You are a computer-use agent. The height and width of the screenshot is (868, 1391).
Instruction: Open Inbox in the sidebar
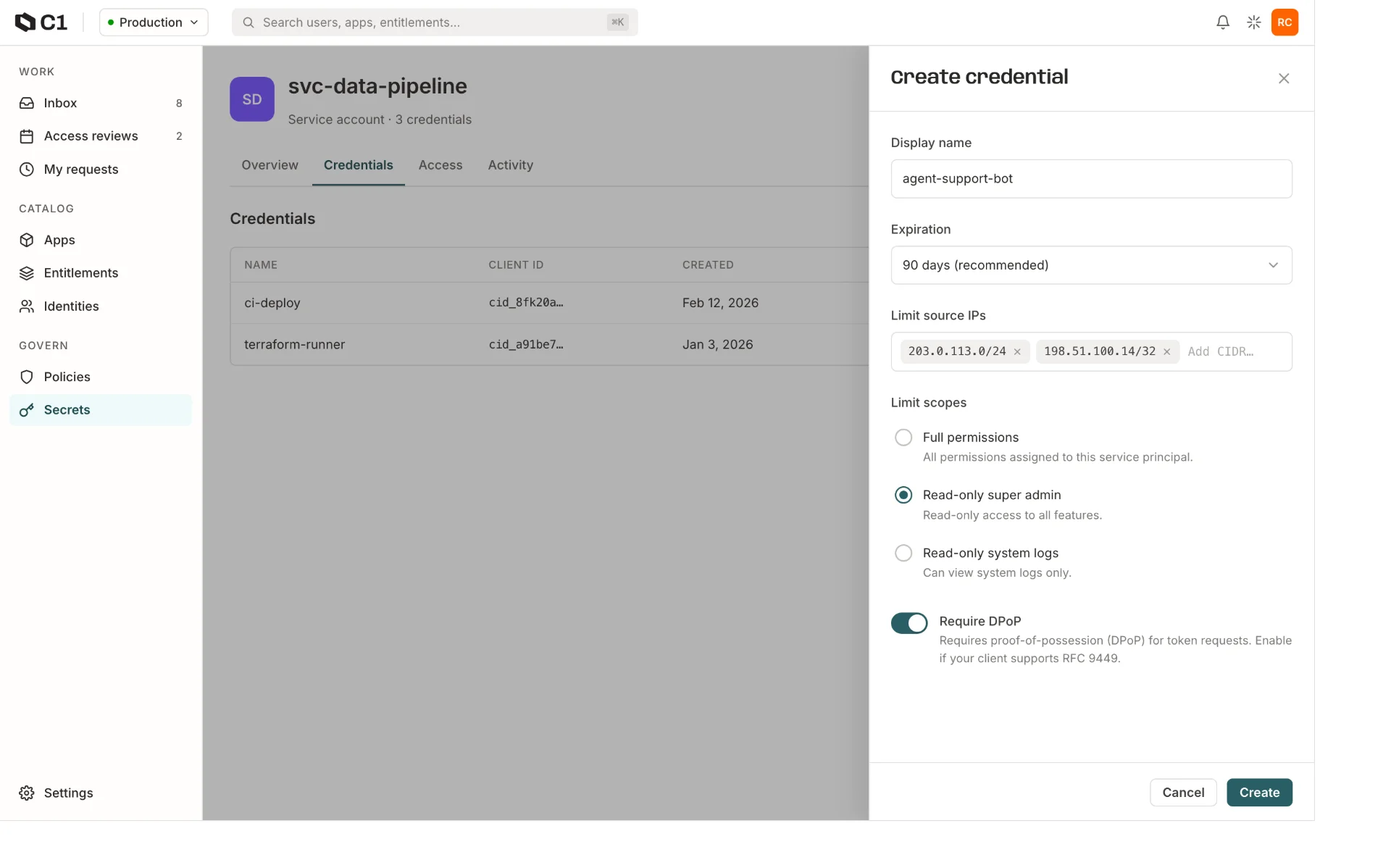coord(101,103)
